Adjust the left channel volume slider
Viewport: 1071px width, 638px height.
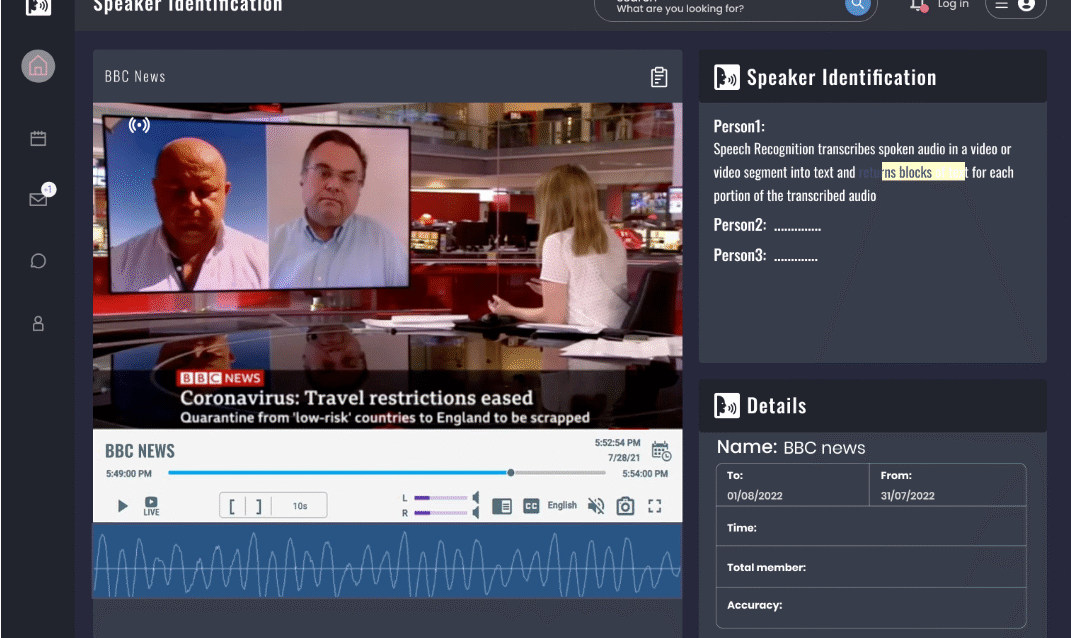[441, 498]
